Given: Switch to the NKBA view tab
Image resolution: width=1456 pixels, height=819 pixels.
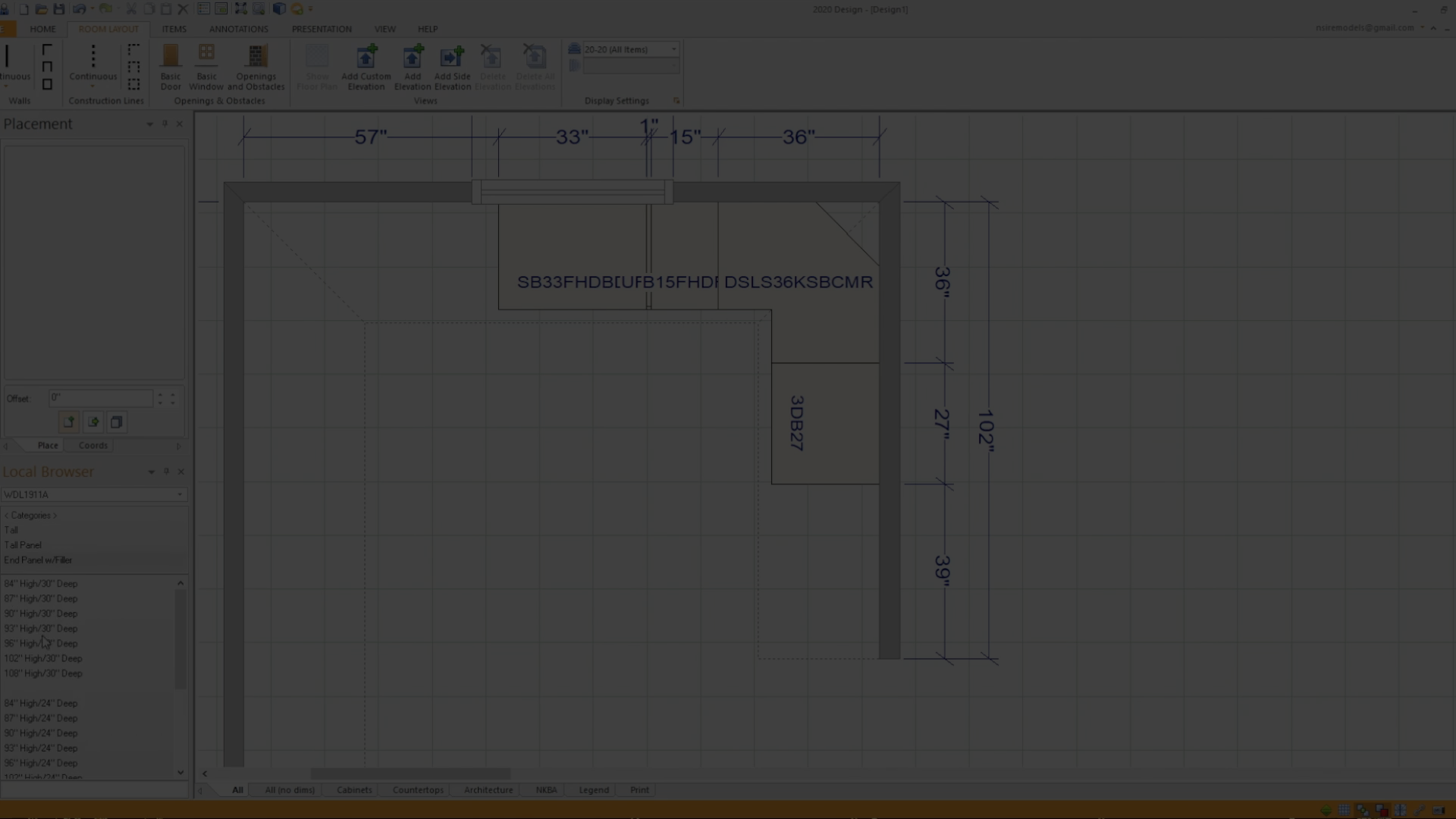Looking at the screenshot, I should (x=546, y=789).
